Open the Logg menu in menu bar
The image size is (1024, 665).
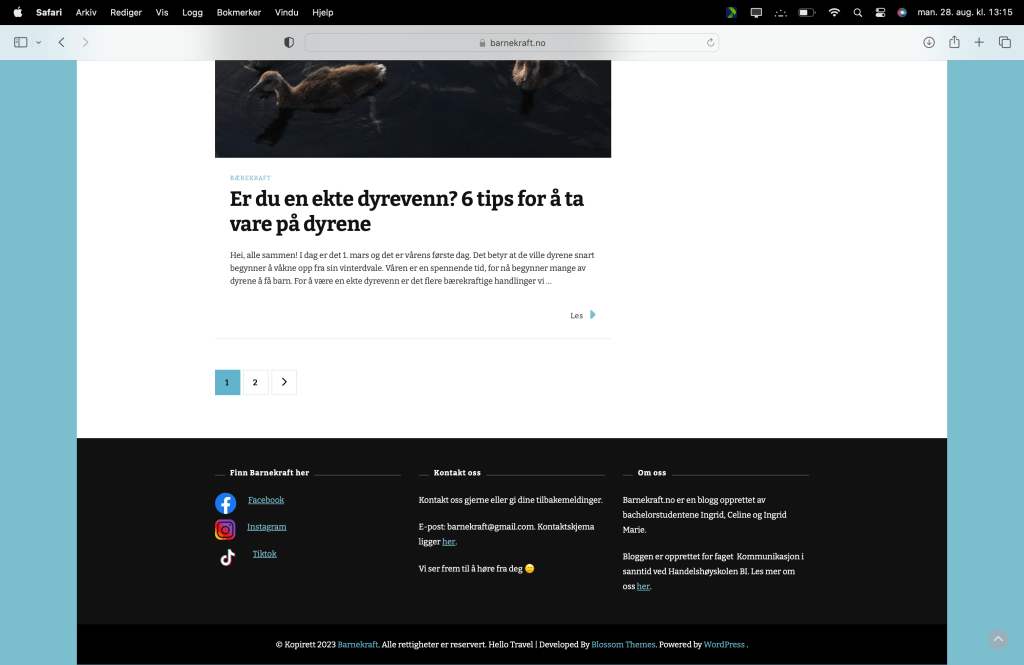tap(192, 13)
